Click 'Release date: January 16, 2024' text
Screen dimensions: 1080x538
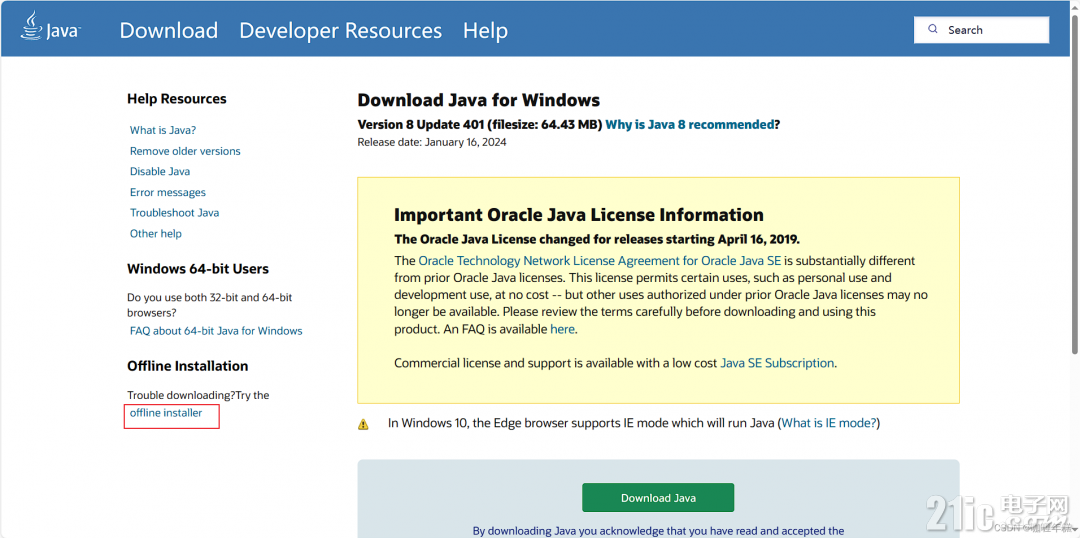pyautogui.click(x=432, y=143)
